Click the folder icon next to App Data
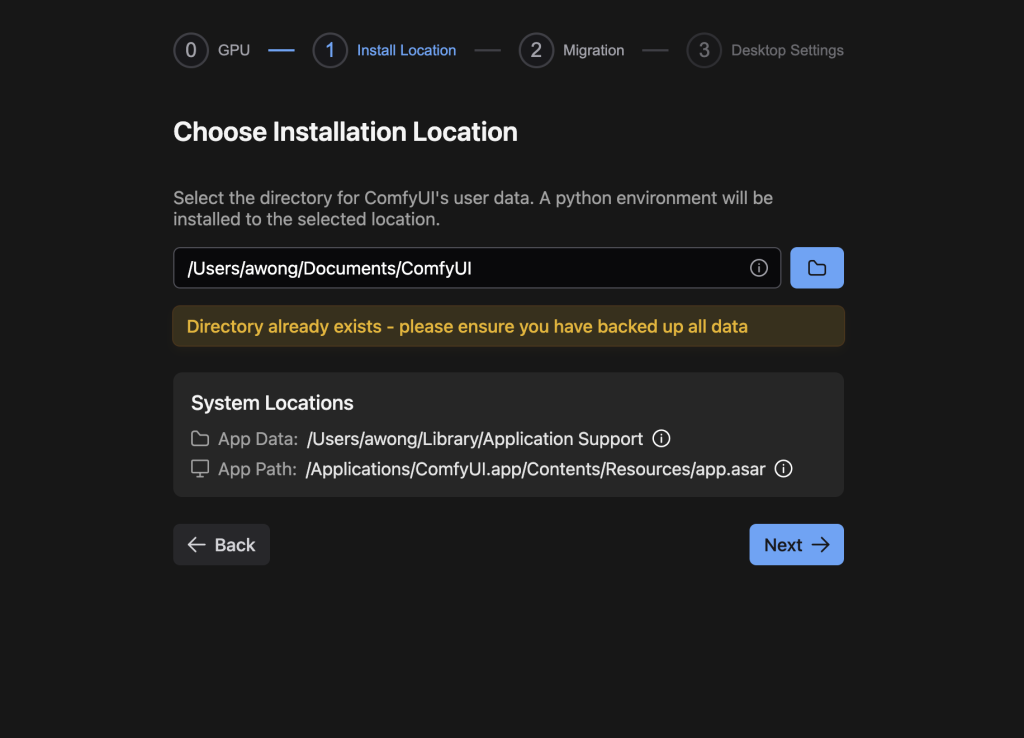 click(200, 439)
